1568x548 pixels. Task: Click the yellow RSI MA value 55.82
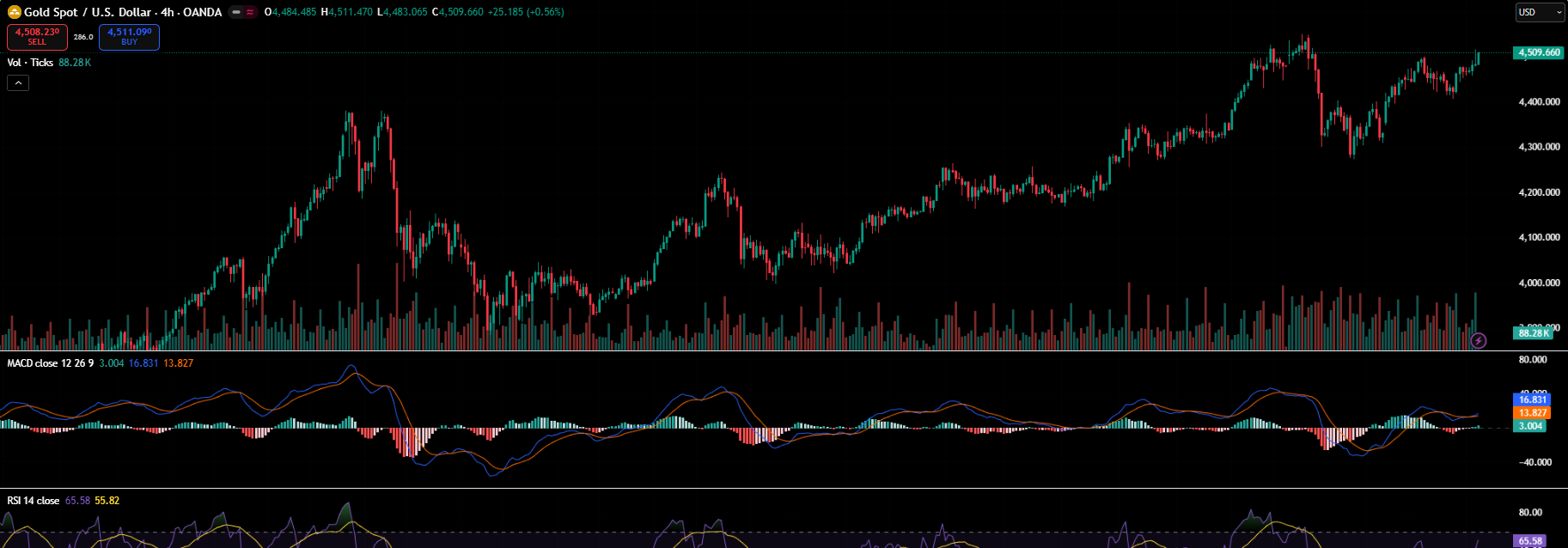[x=107, y=501]
